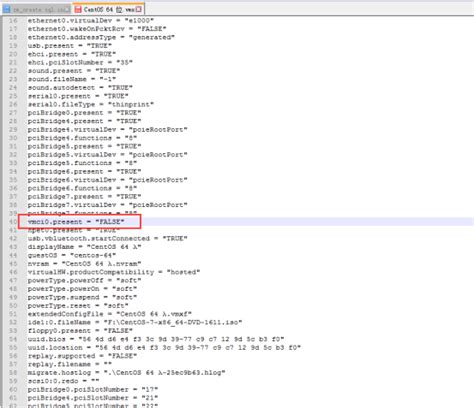Click the usb.vbluetooth.startConnected line
This screenshot has height=408, width=474.
(x=108, y=239)
